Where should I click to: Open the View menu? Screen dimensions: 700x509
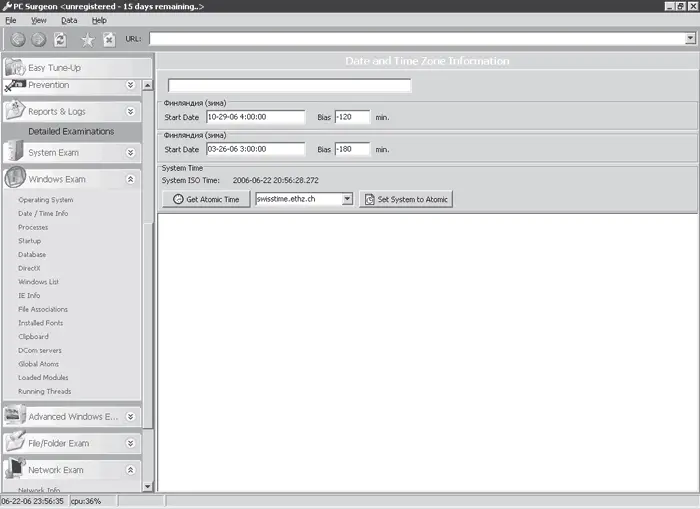(x=38, y=20)
